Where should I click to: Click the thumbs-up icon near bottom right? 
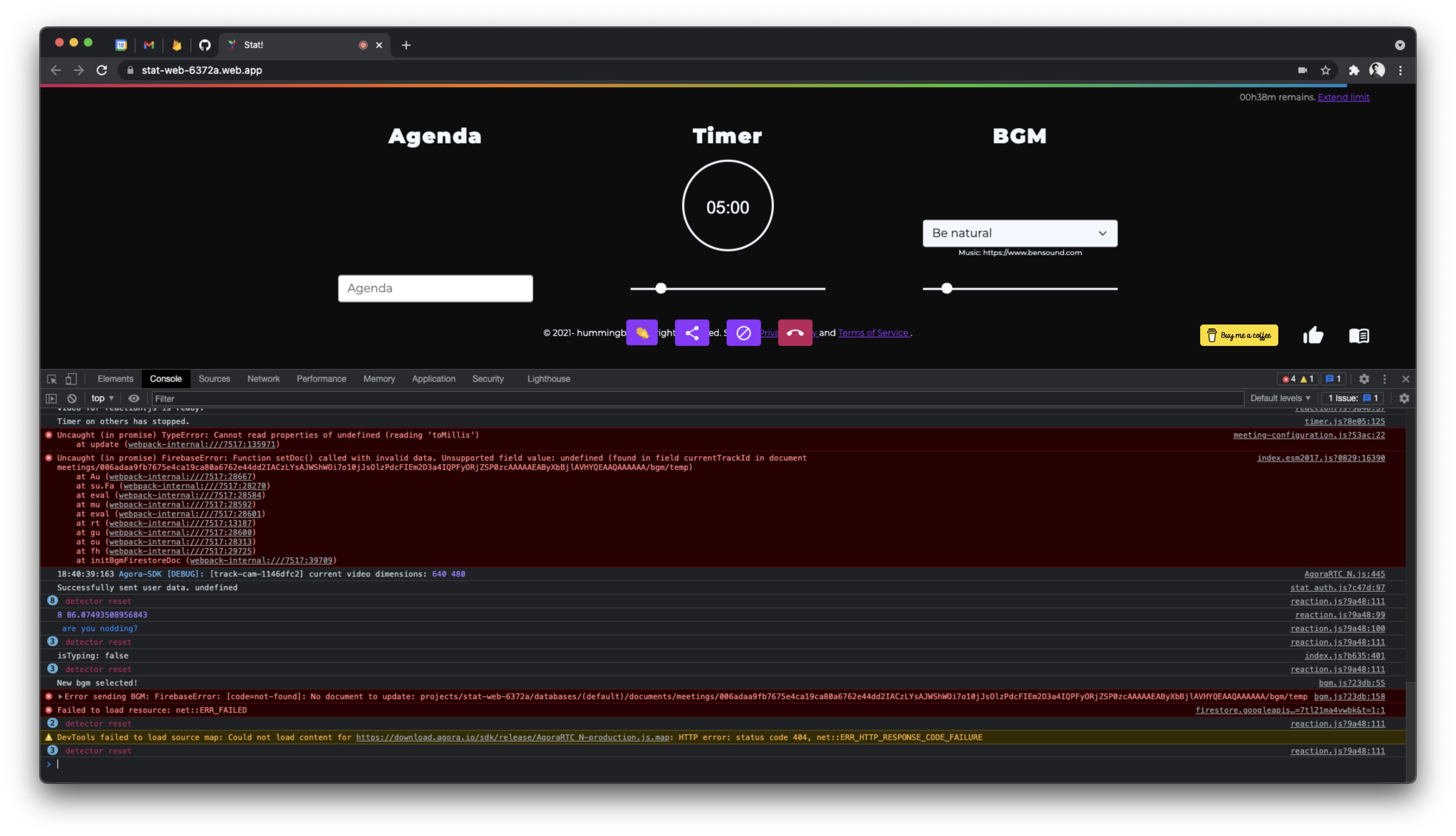[x=1314, y=335]
